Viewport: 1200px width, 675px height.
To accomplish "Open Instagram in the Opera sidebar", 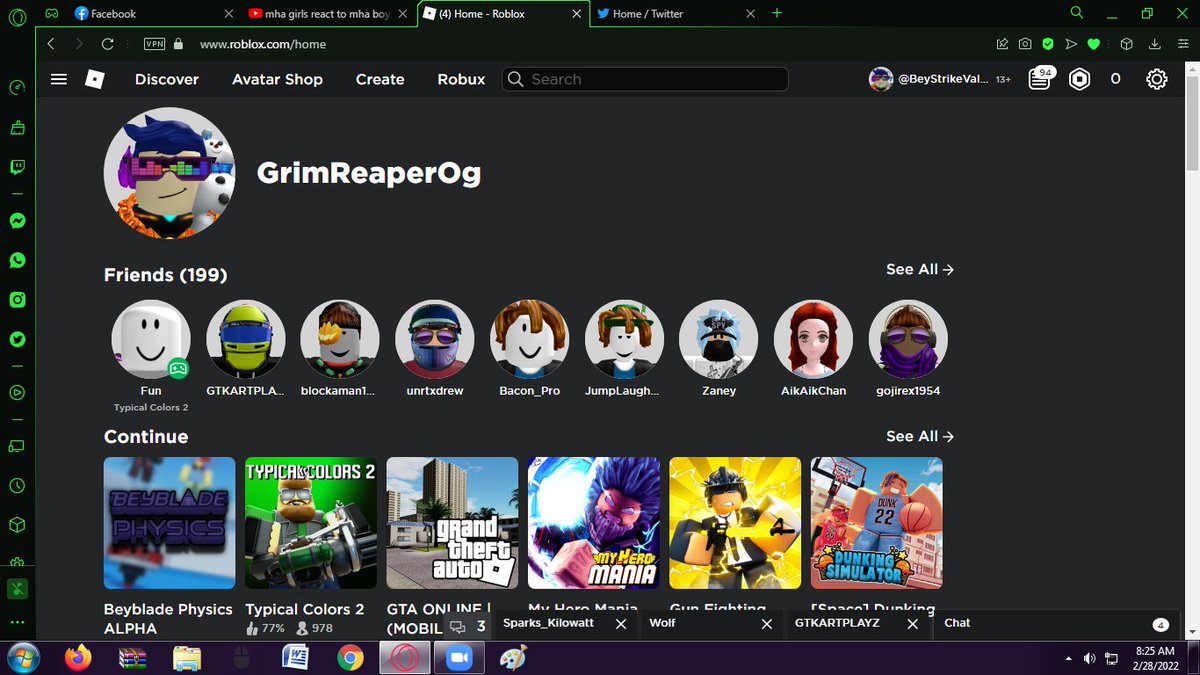I will point(17,299).
